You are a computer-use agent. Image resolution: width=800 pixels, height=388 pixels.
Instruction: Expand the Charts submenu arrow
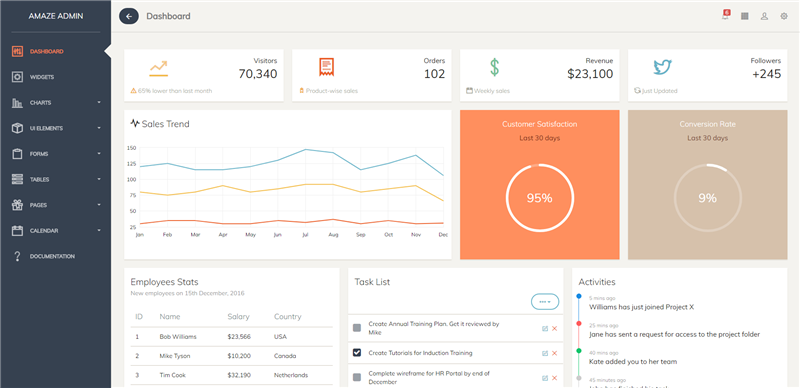point(99,103)
